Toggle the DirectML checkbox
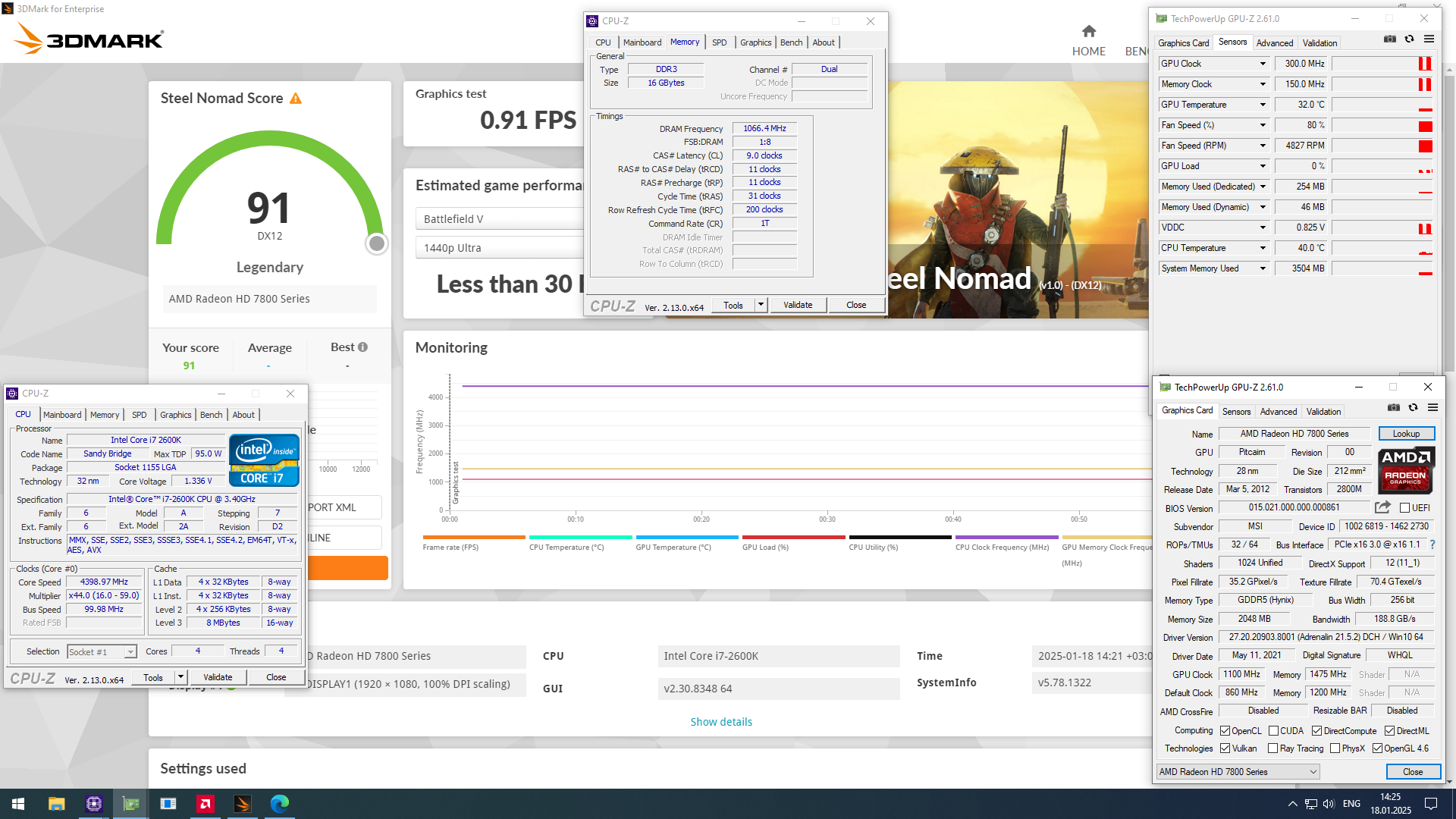This screenshot has height=819, width=1456. click(x=1389, y=731)
